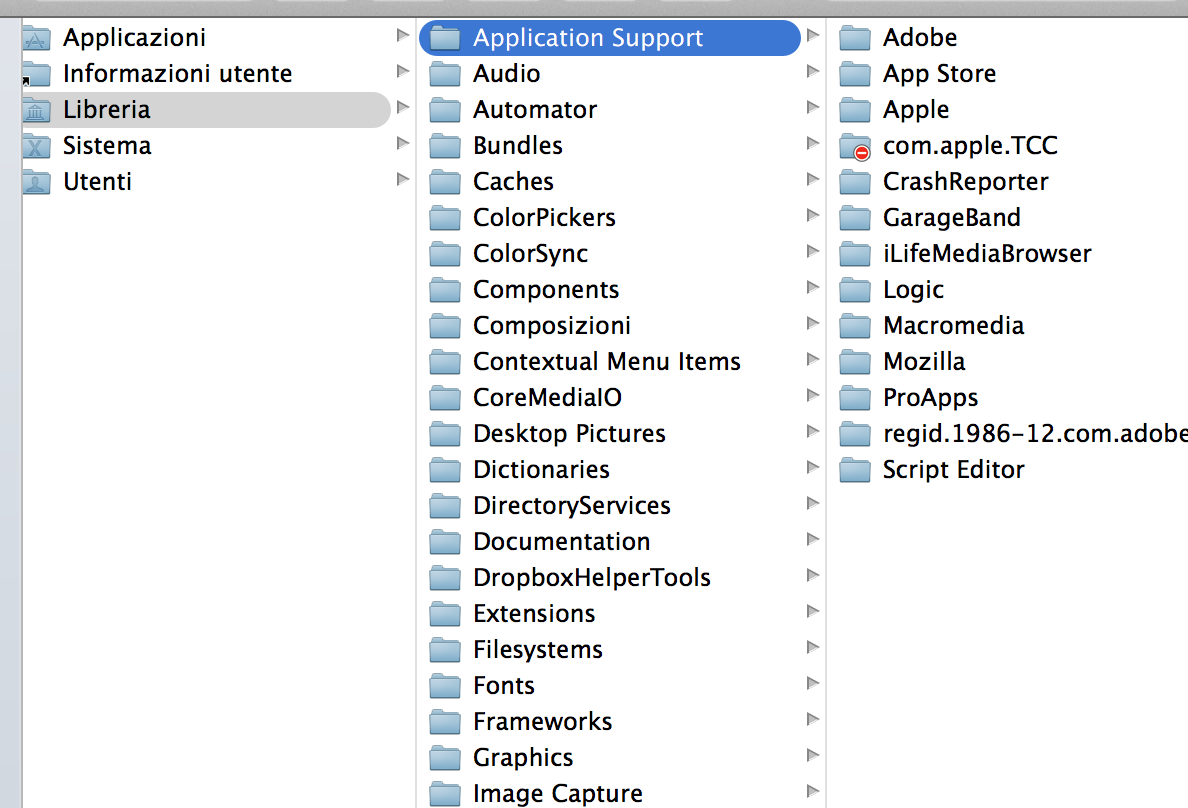This screenshot has width=1188, height=808.
Task: Open the Mozilla folder
Action: click(924, 361)
